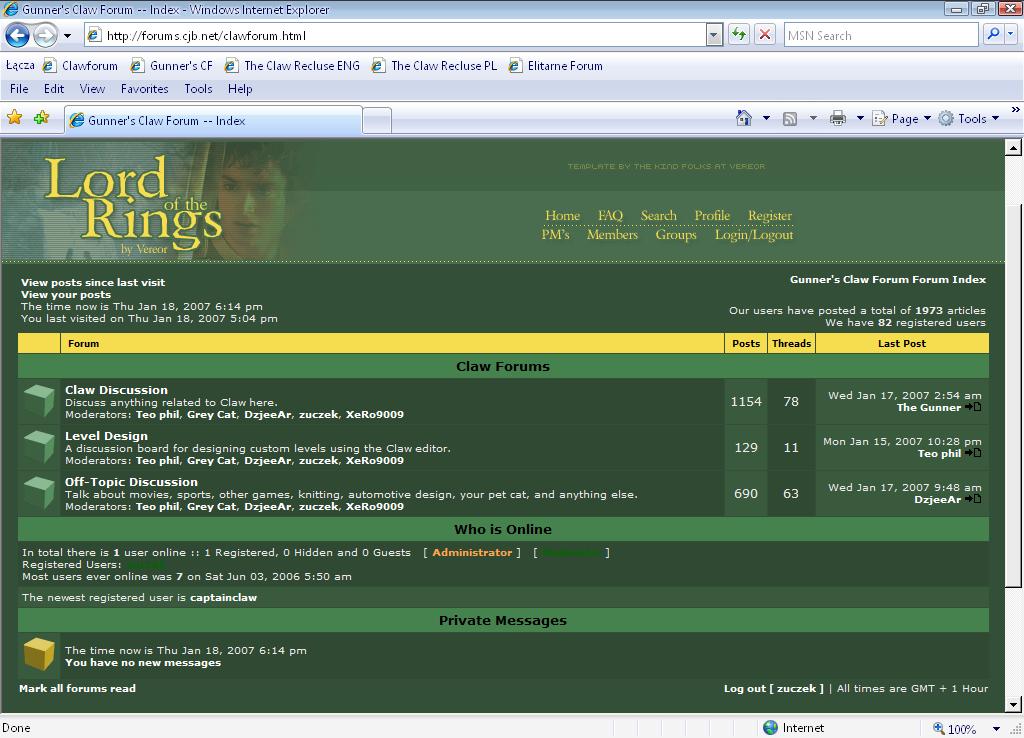Click View posts since last visit
This screenshot has width=1024, height=738.
pyautogui.click(x=93, y=282)
